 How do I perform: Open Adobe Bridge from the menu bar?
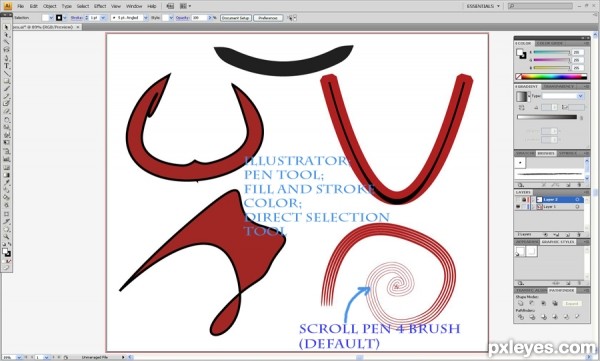point(170,6)
